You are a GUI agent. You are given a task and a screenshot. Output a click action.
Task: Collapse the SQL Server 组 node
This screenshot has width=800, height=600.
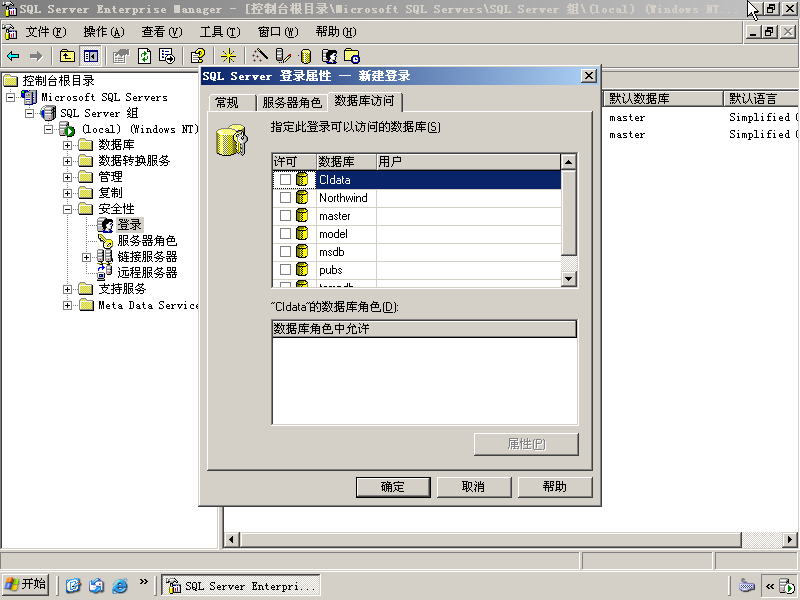30,113
